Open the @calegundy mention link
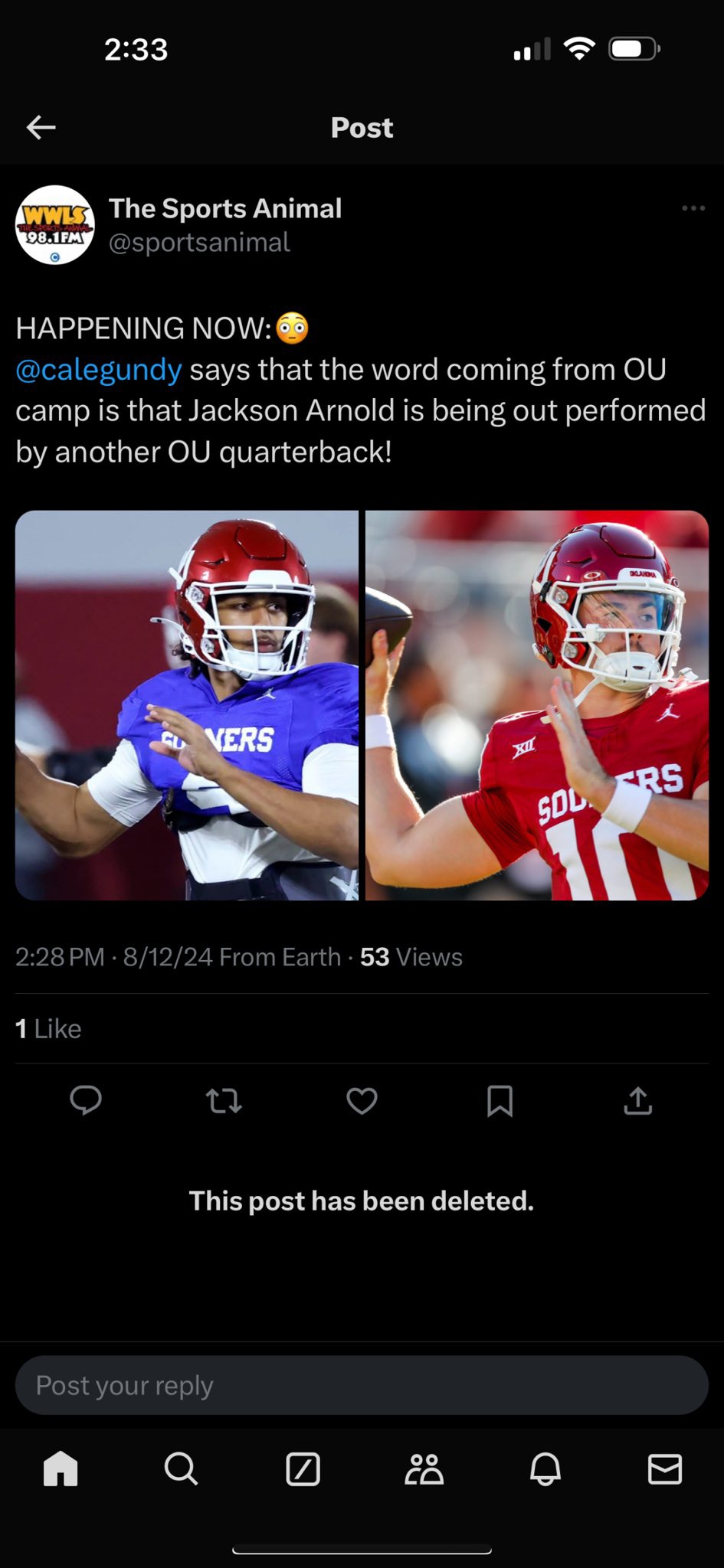 (x=99, y=370)
